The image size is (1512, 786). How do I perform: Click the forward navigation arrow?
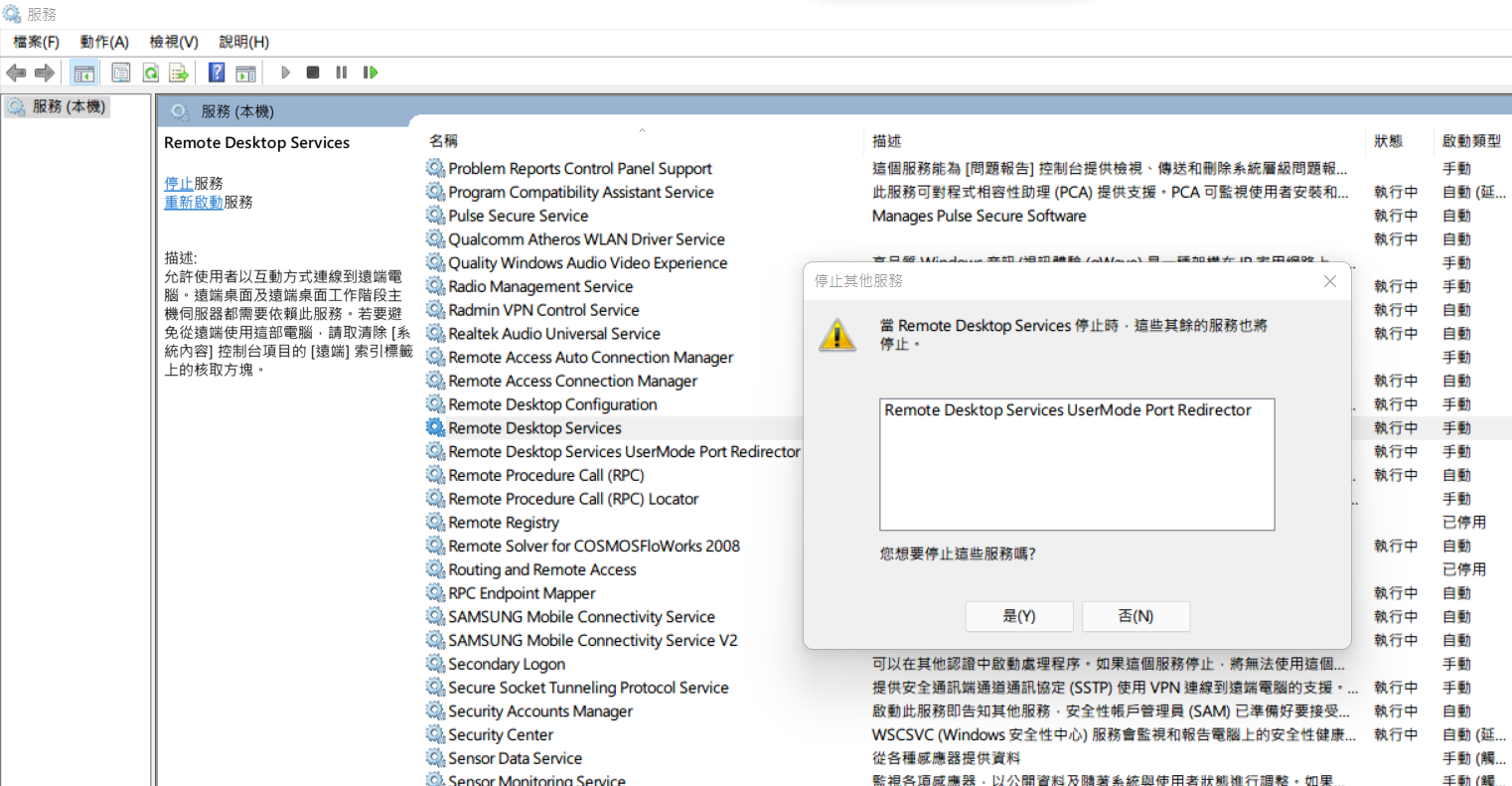click(44, 72)
